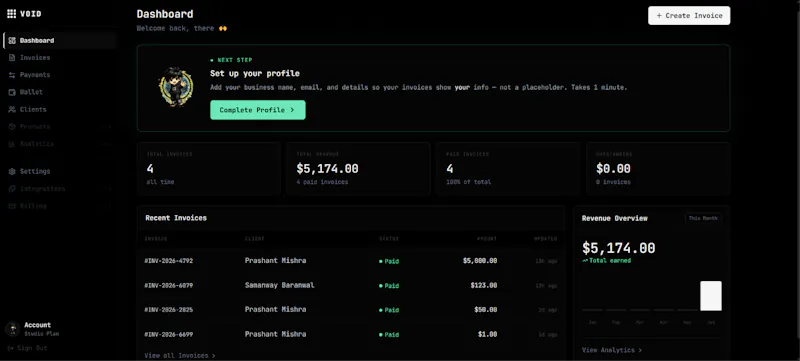Select Clients label in the sidebar

(33, 110)
